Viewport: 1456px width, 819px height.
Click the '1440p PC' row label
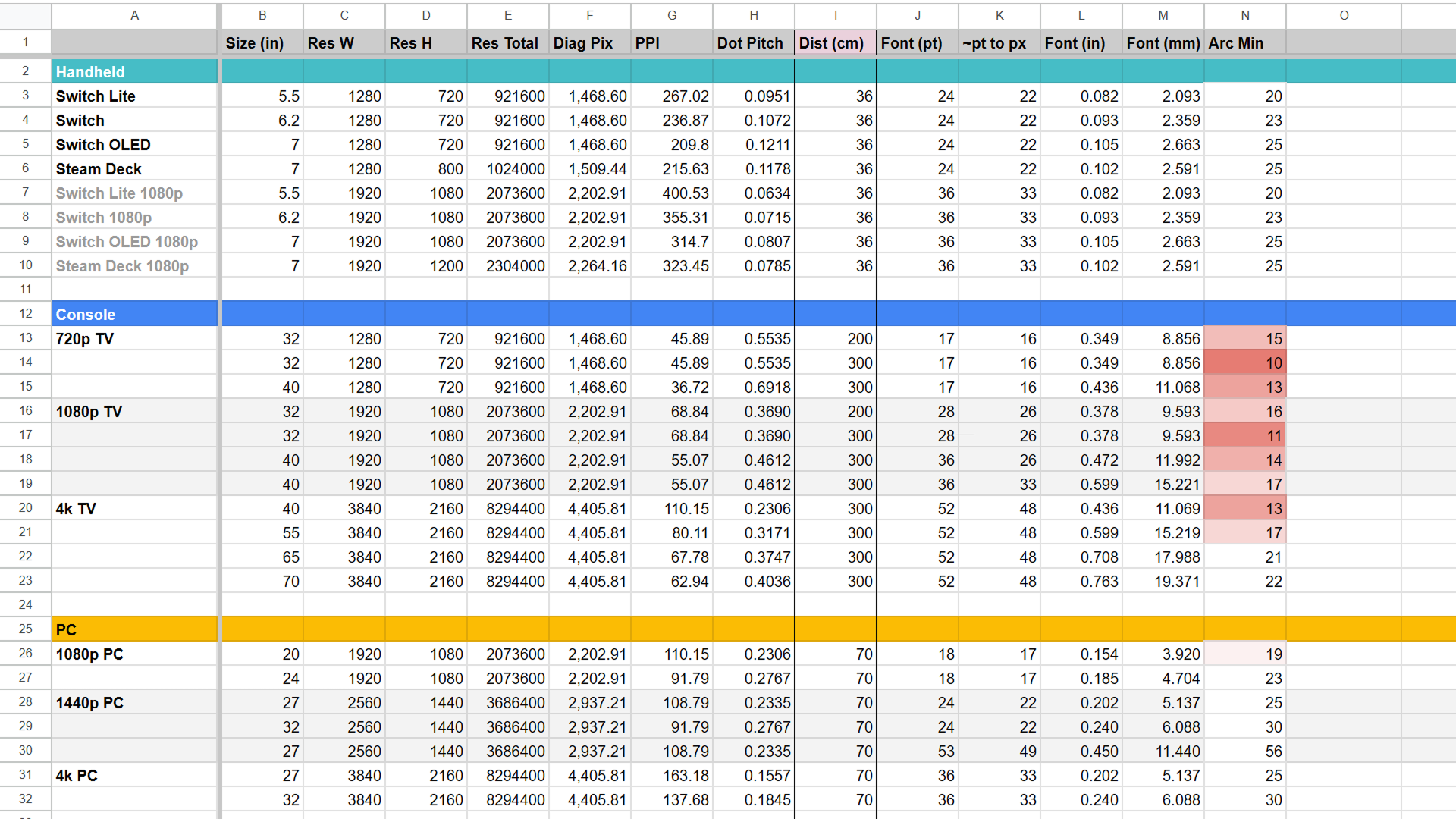point(135,702)
